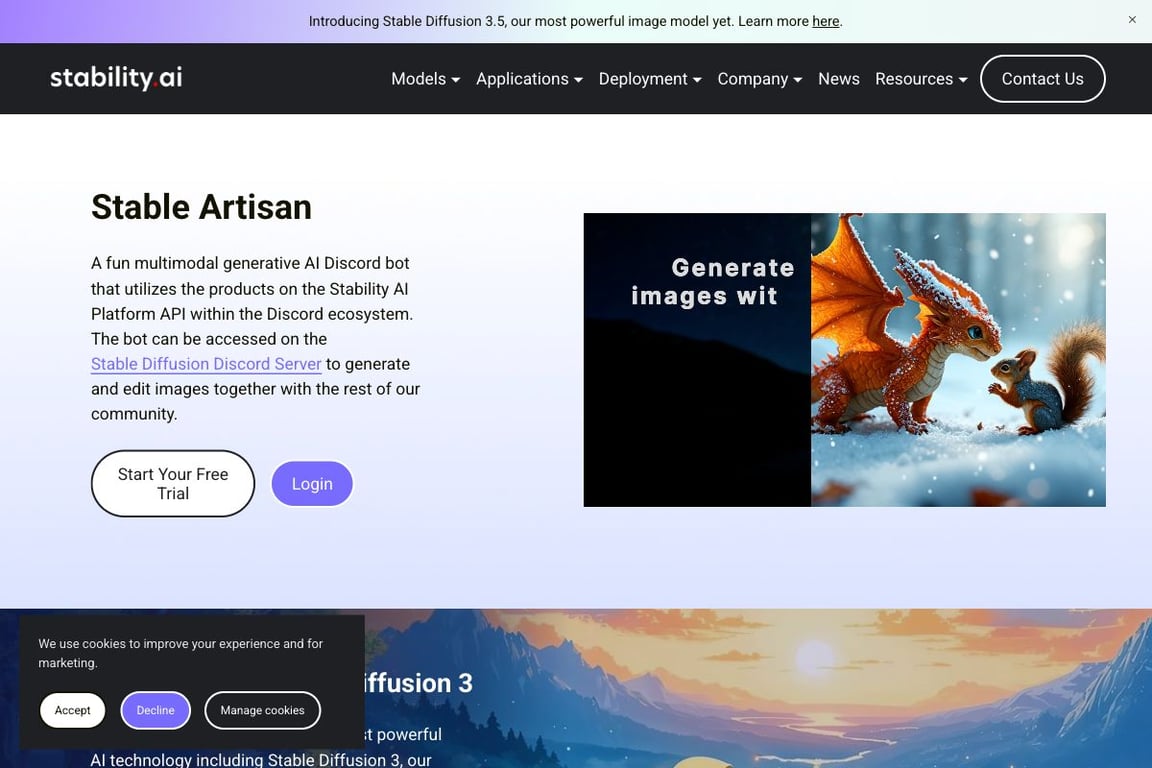
Task: Open the Company dropdown menu
Action: pos(760,79)
